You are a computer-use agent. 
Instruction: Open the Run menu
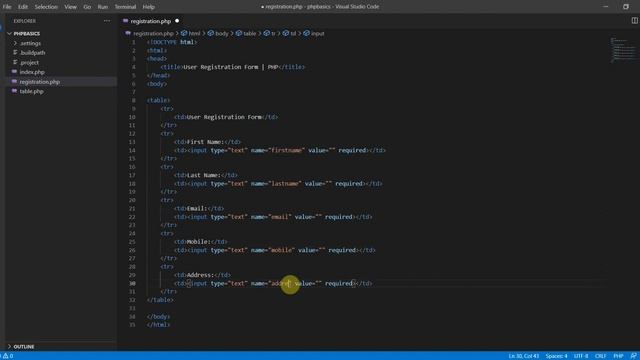(x=102, y=7)
